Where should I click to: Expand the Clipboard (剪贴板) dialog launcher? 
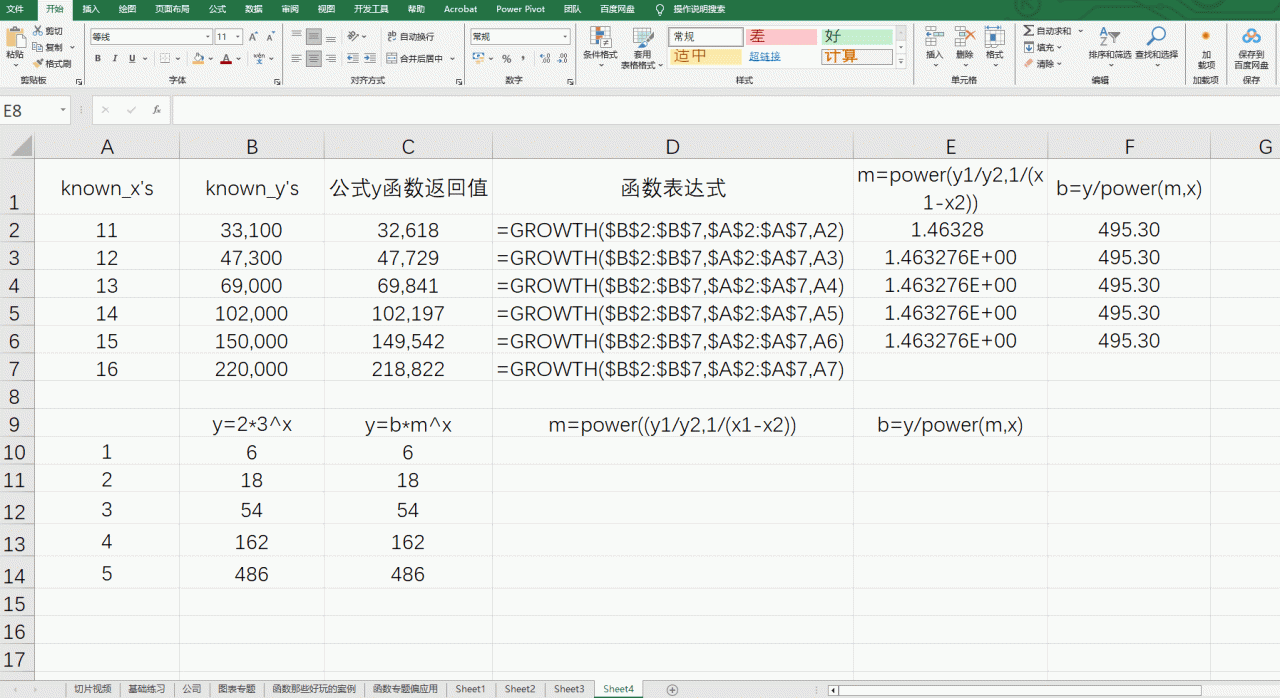(x=78, y=80)
